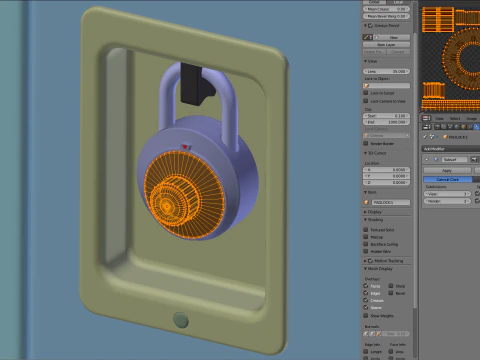Enable Matcap checkbox
Screen dimensions: 480x360
366,237
